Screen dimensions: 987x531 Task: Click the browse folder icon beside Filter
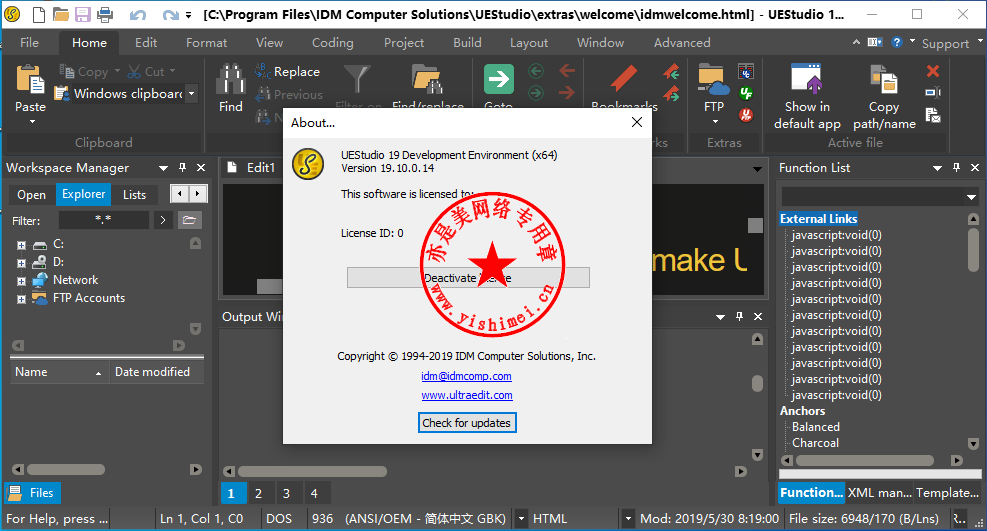[189, 220]
